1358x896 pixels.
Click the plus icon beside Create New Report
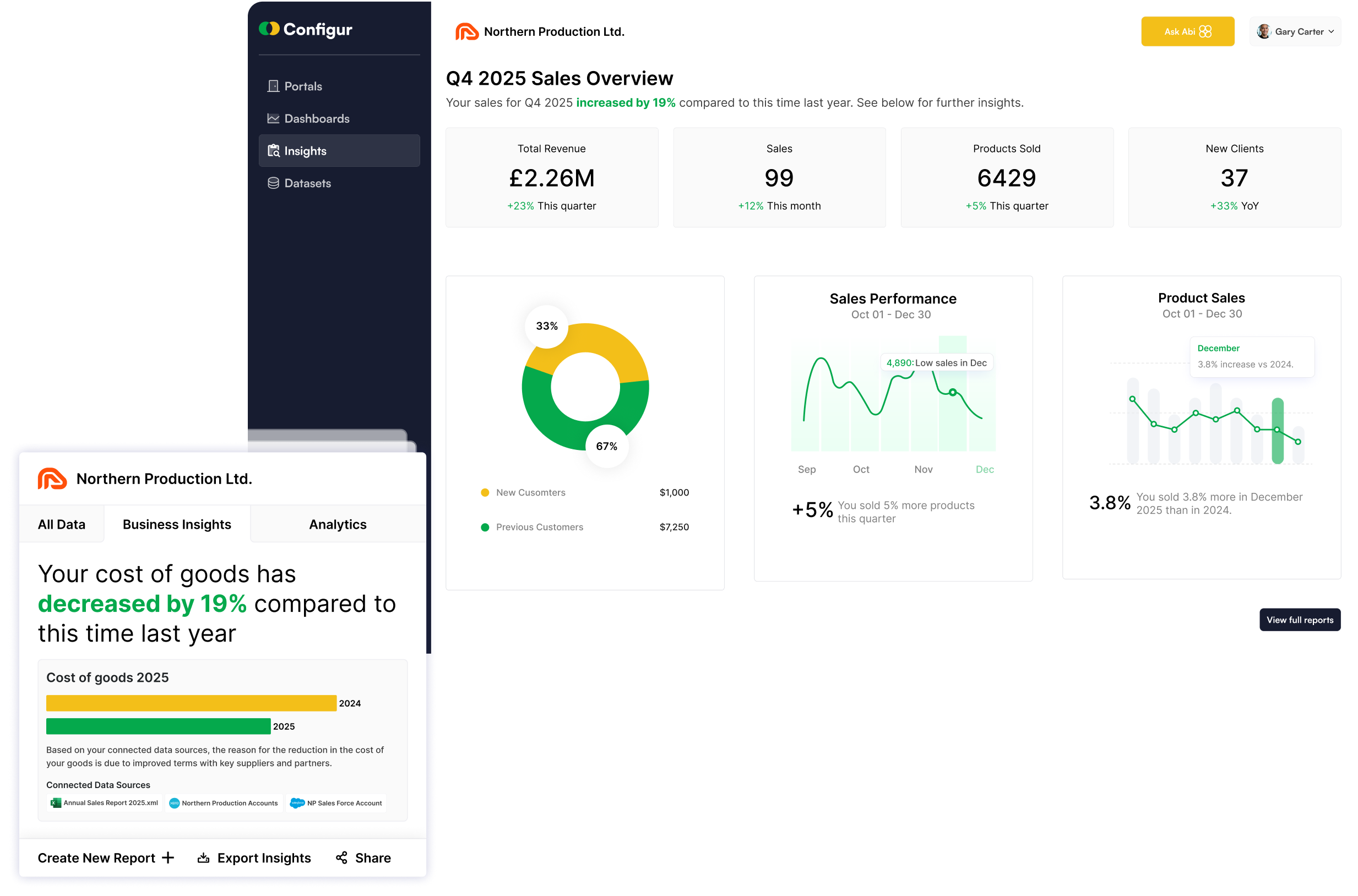click(168, 857)
